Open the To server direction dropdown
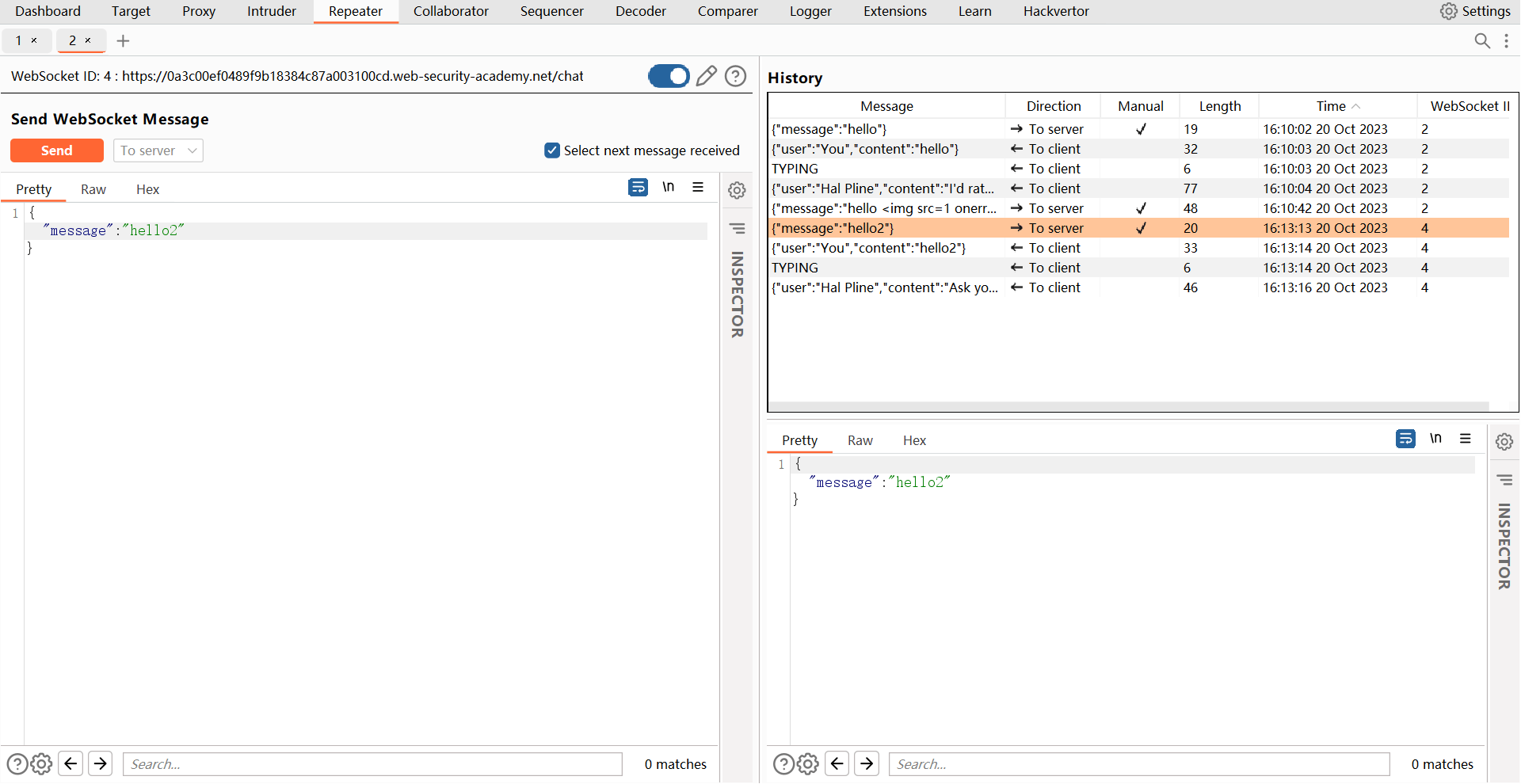This screenshot has height=784, width=1521. tap(158, 150)
